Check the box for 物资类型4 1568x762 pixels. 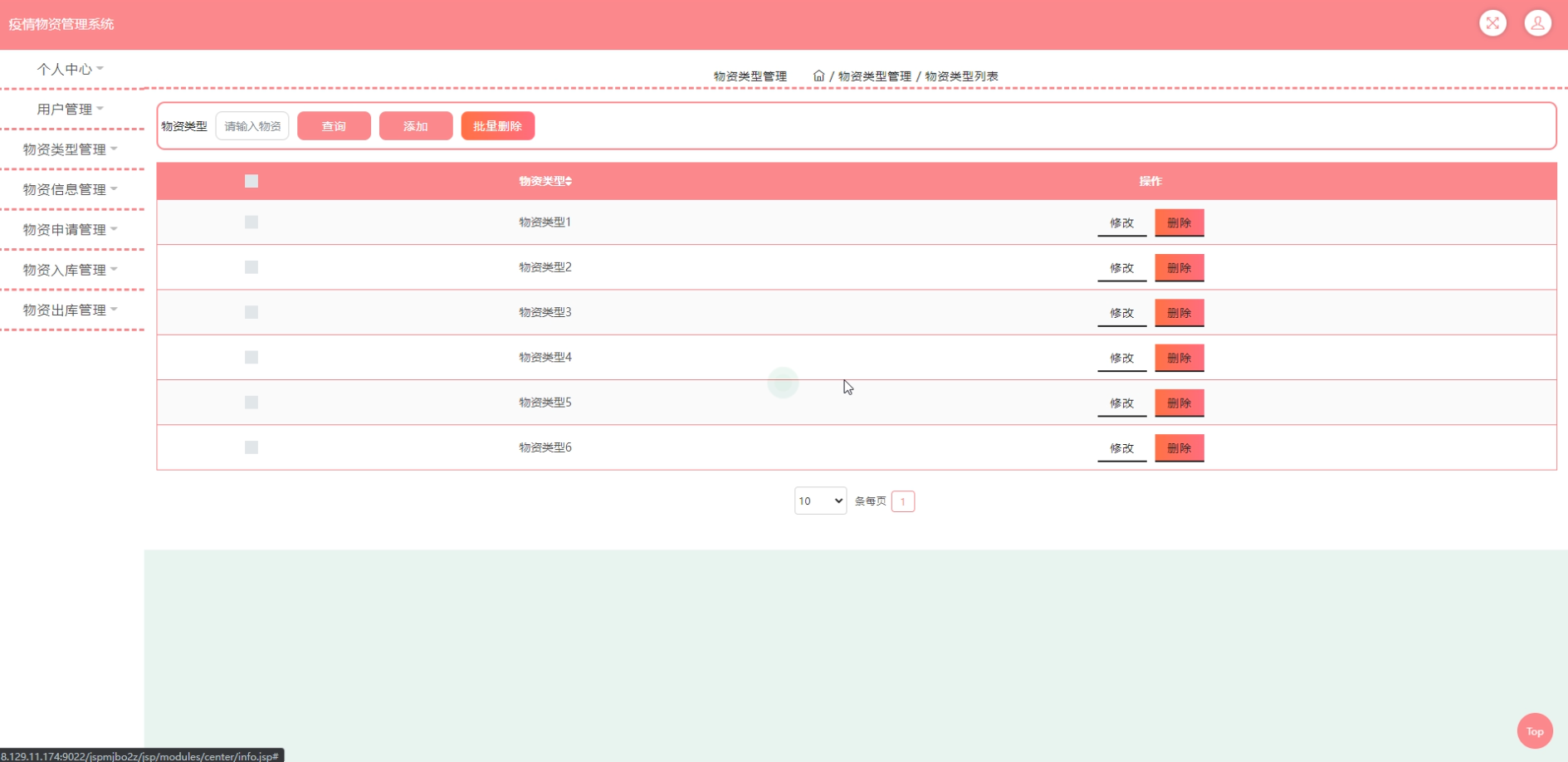click(252, 357)
